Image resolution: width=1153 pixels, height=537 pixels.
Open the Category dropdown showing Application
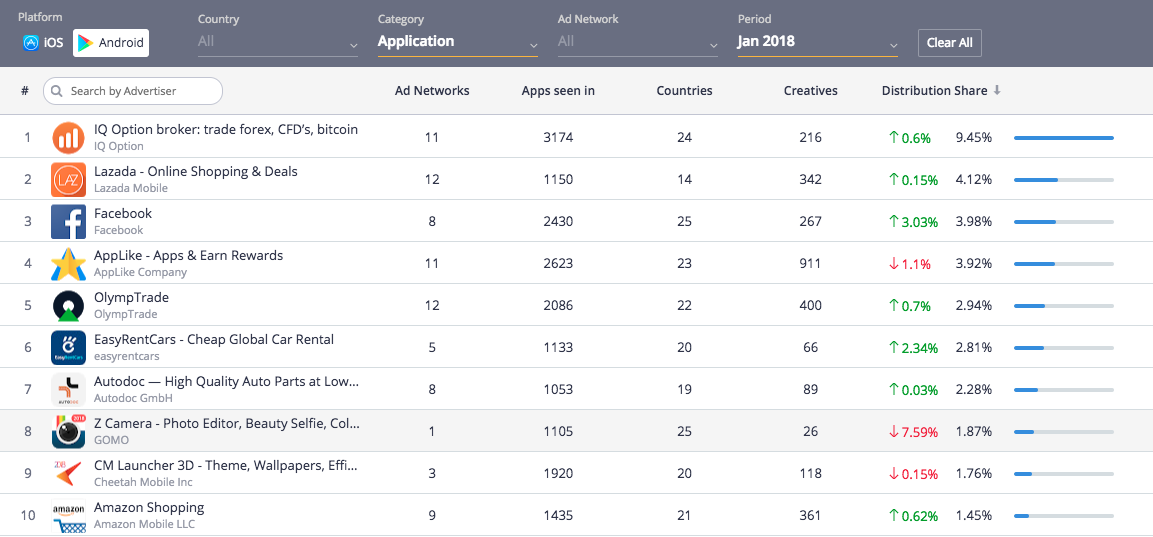coord(457,42)
